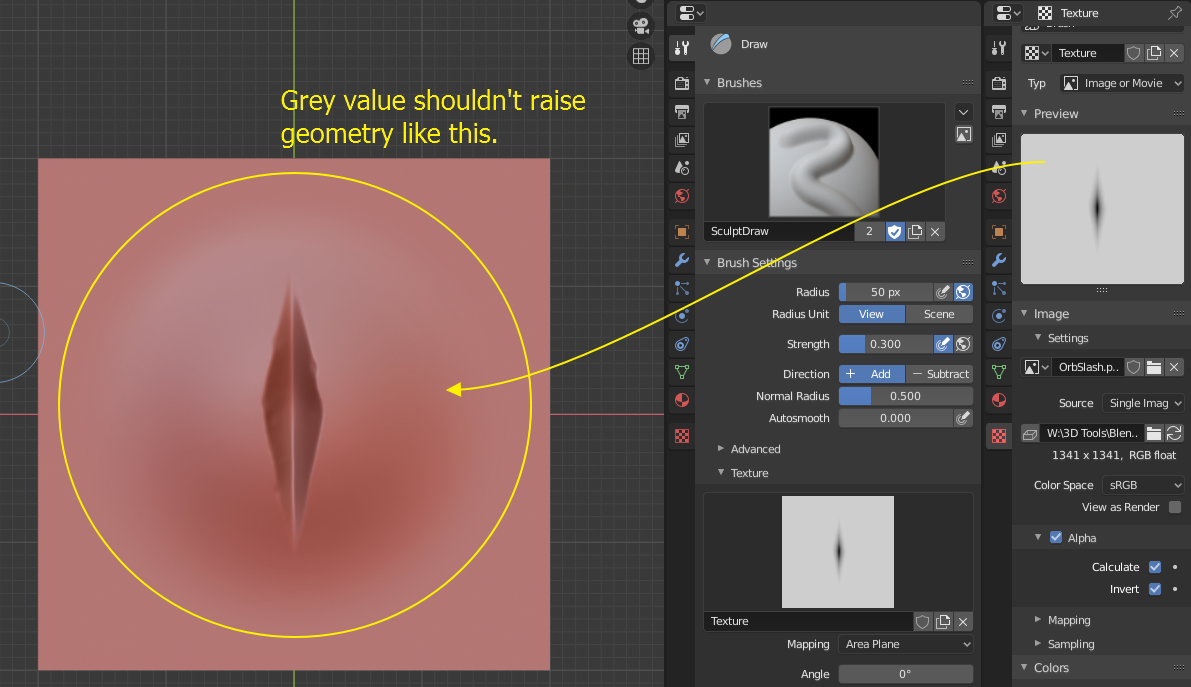Open Active Tool tab in right Texture panel

pos(999,49)
